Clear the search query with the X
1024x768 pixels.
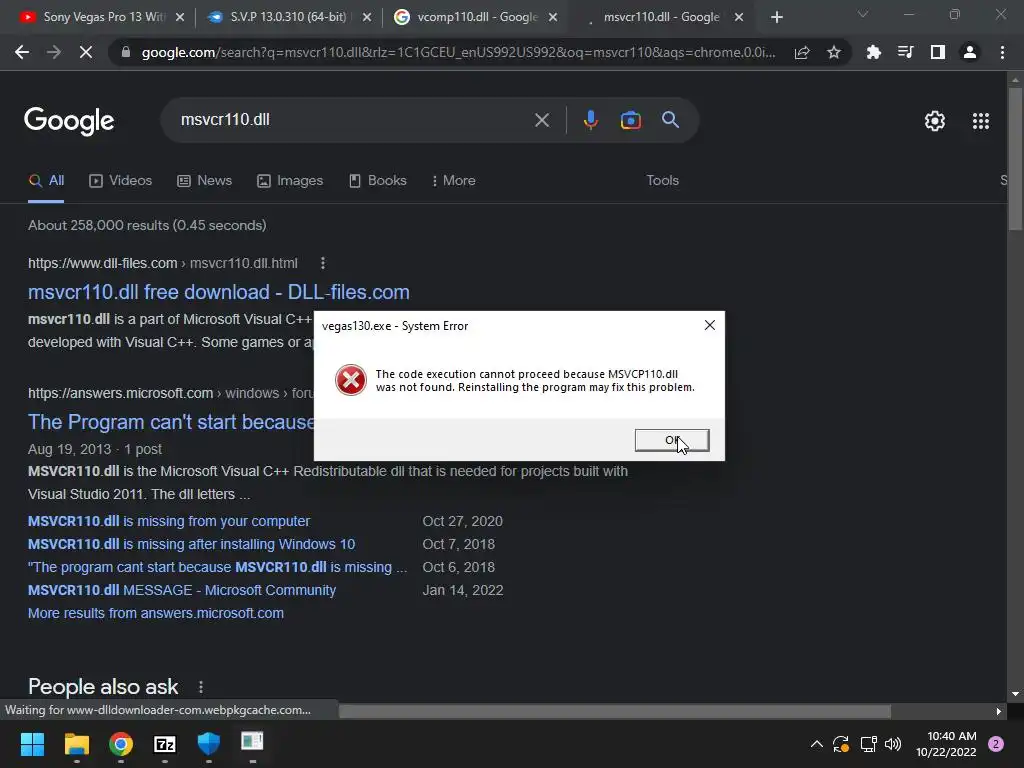click(542, 120)
